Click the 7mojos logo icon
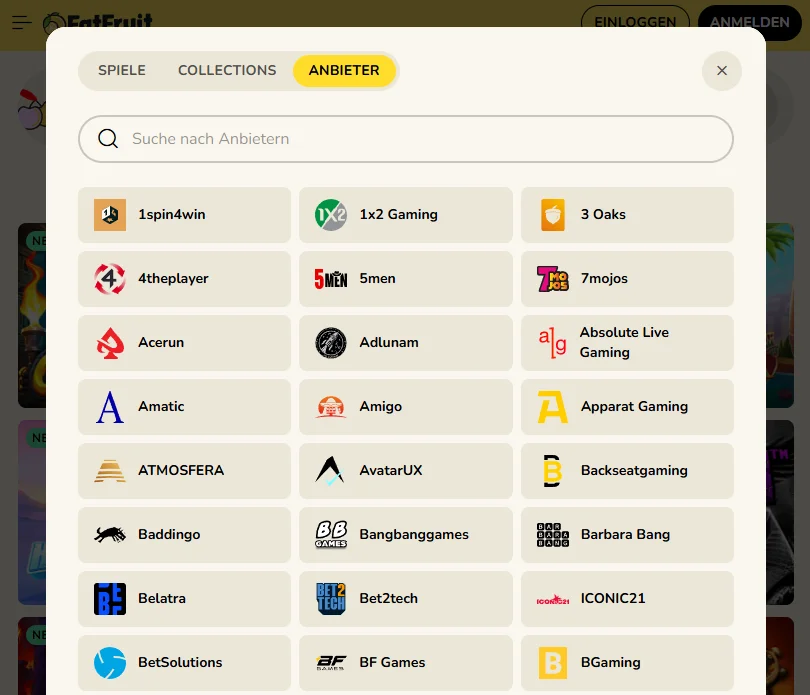The image size is (810, 695). 553,279
